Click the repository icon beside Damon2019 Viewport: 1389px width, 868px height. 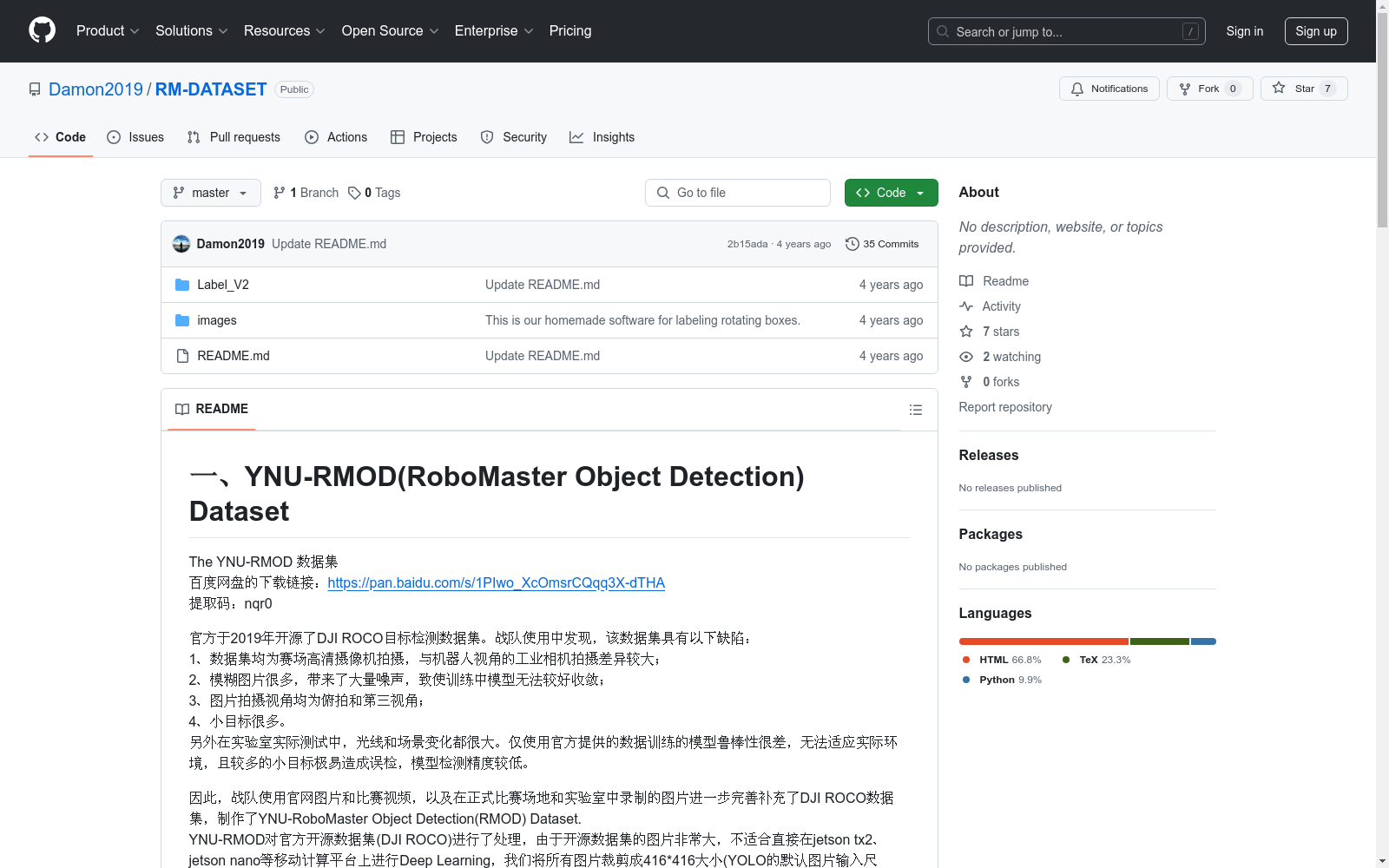[x=35, y=89]
